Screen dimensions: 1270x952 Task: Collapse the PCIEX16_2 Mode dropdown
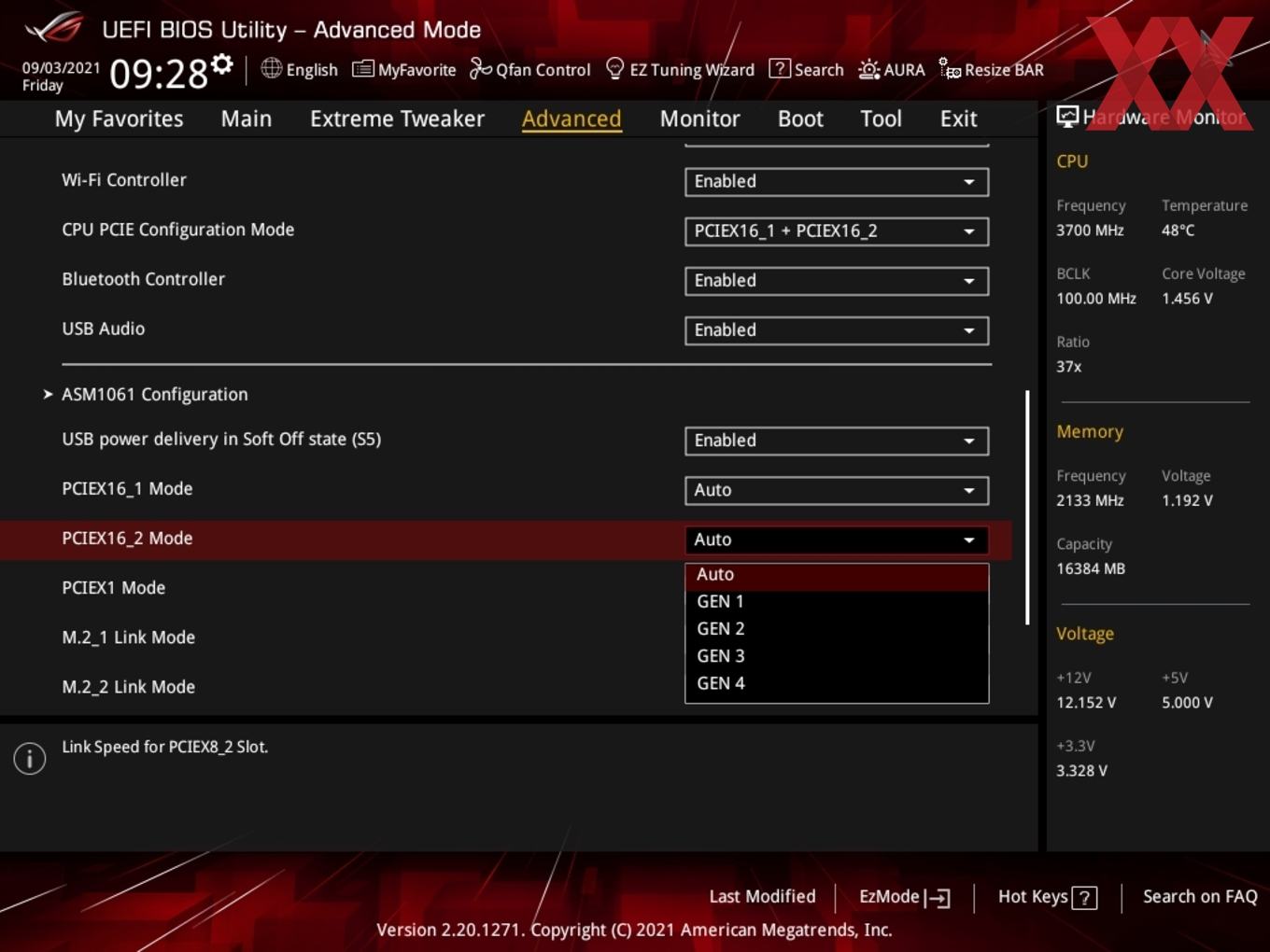coord(837,539)
